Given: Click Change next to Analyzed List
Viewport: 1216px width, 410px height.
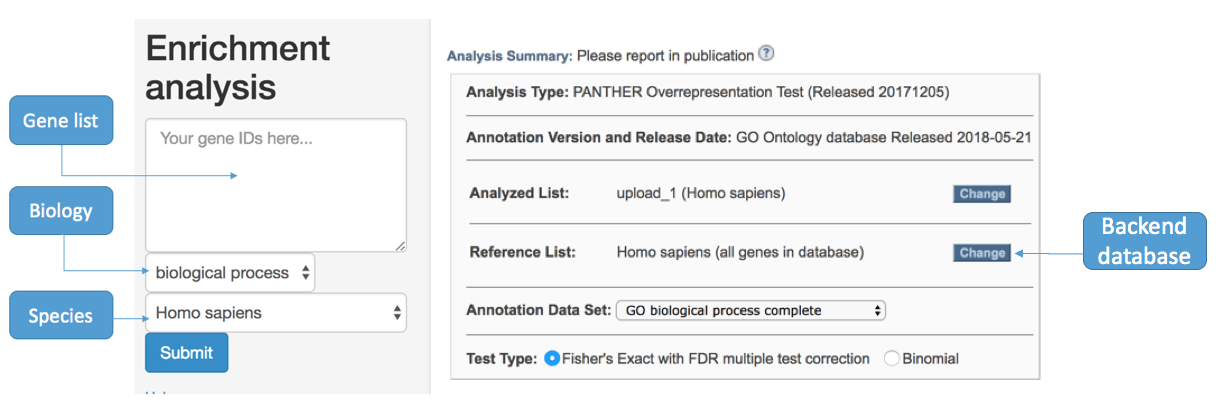Looking at the screenshot, I should 981,194.
